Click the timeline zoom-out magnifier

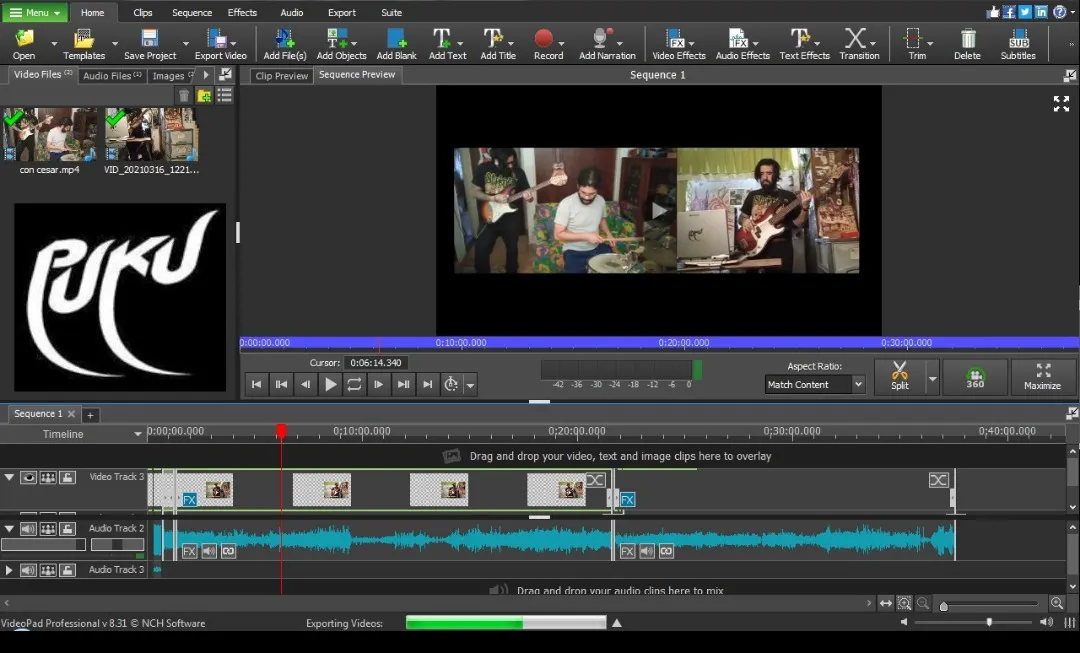[x=923, y=604]
